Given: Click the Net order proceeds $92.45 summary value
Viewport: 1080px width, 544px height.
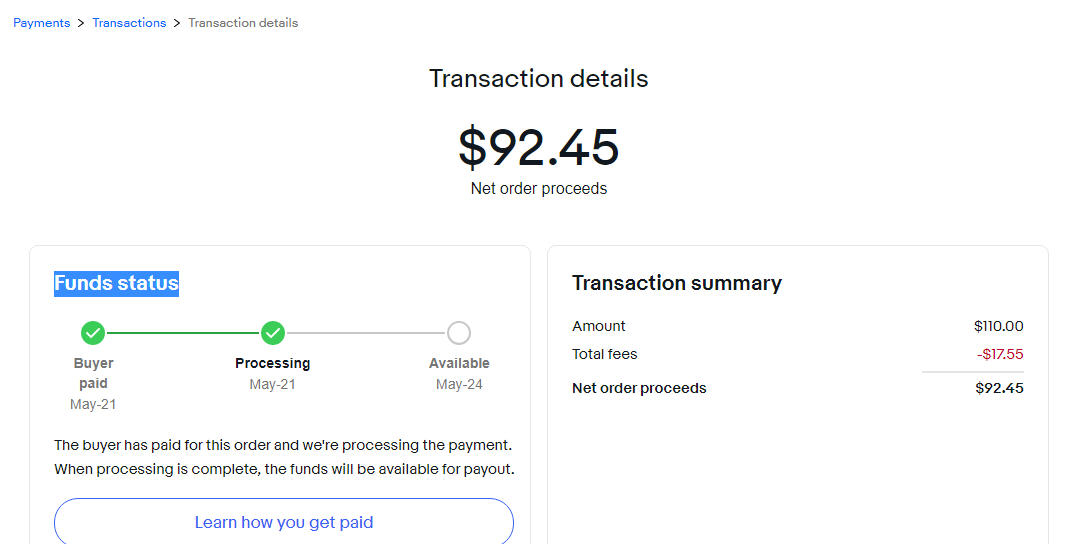Looking at the screenshot, I should click(x=999, y=388).
